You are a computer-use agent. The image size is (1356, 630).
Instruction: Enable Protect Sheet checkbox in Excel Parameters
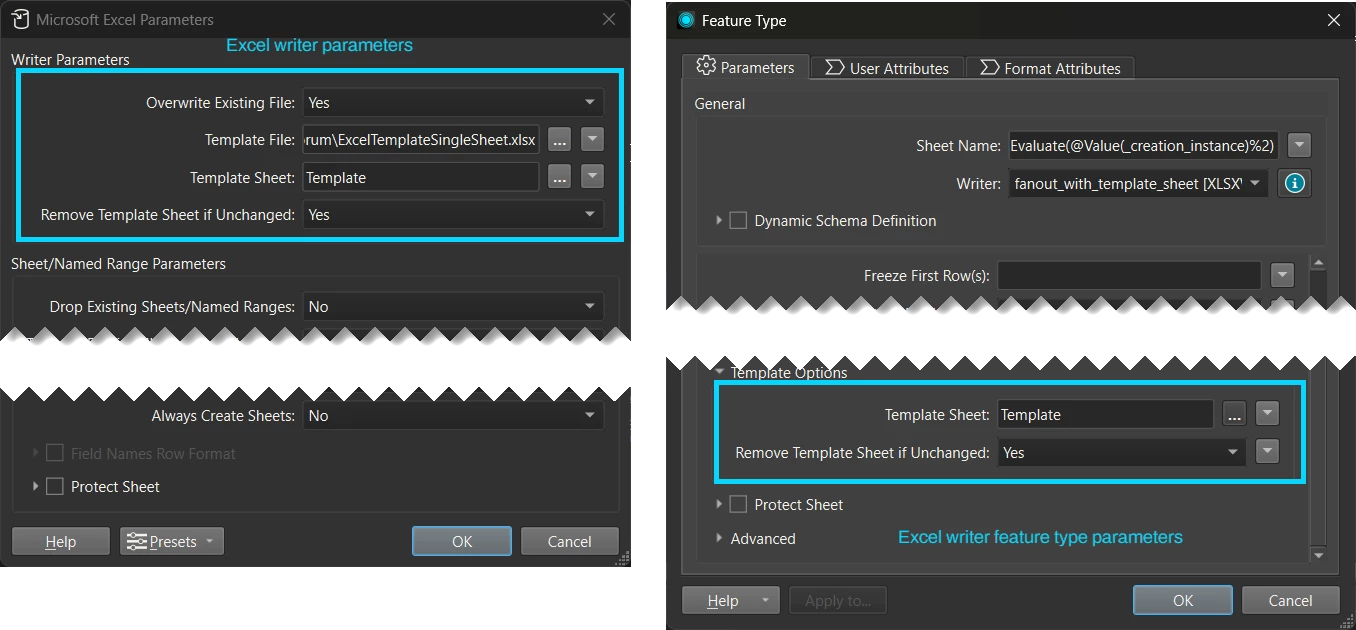pyautogui.click(x=54, y=486)
